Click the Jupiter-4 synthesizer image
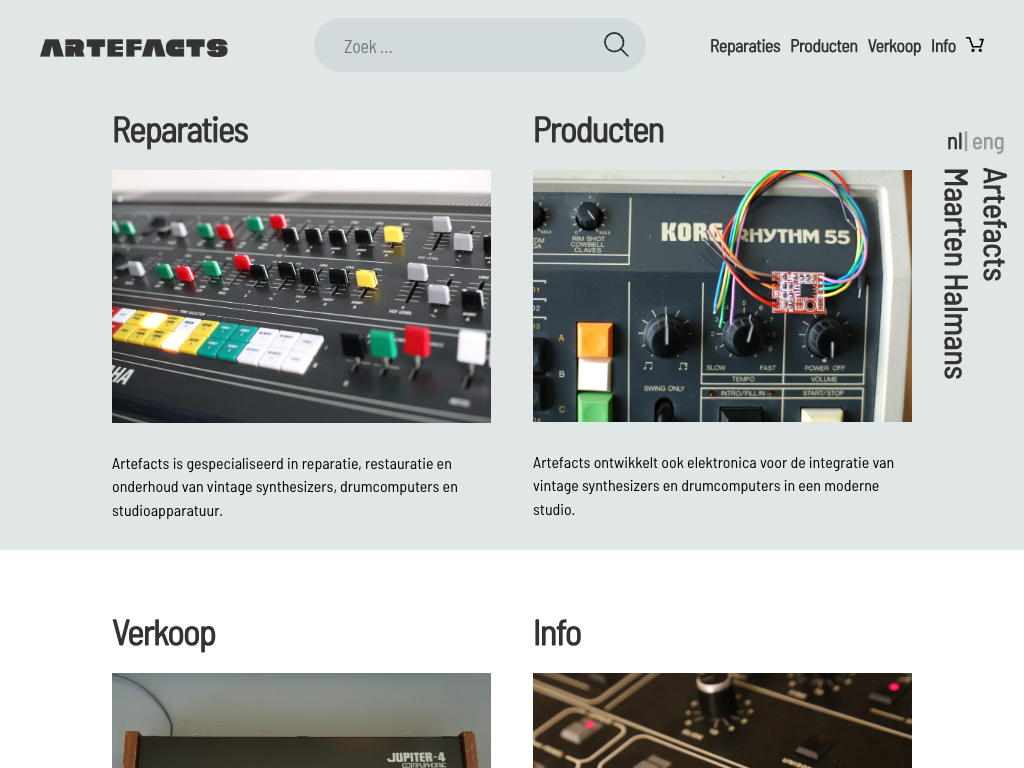Viewport: 1024px width, 768px height. (x=301, y=720)
